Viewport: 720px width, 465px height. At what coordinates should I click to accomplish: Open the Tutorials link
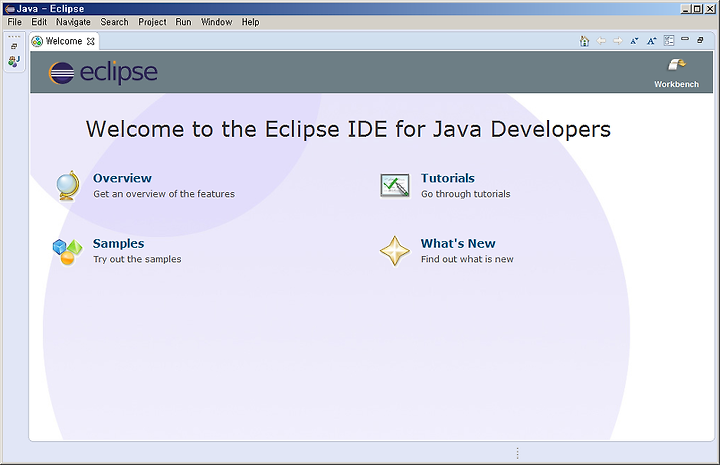tap(448, 178)
